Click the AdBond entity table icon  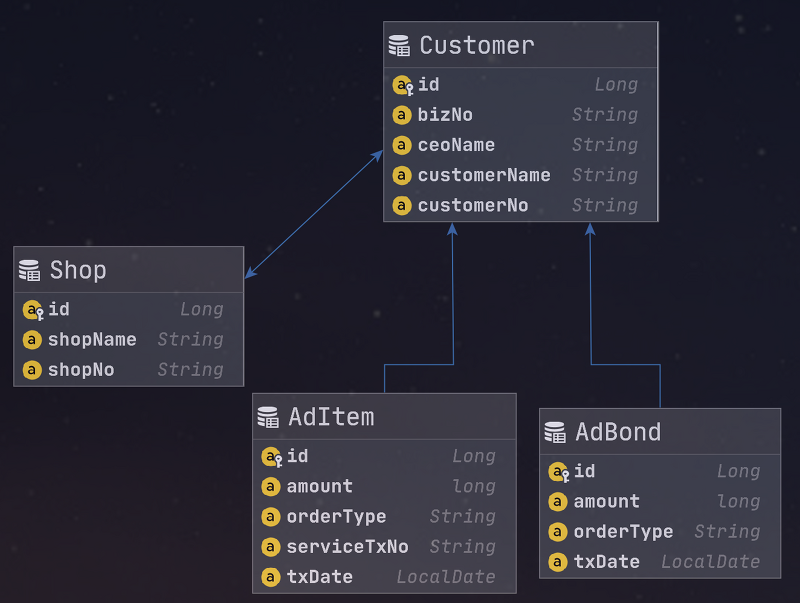pyautogui.click(x=555, y=432)
